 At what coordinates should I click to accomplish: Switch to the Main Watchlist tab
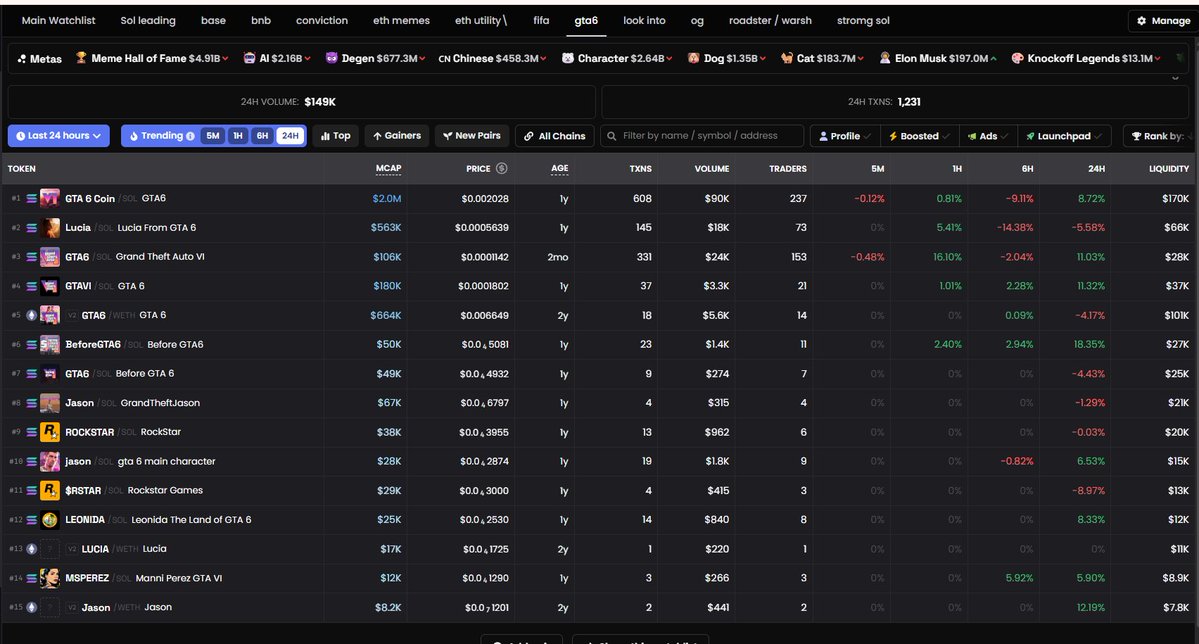click(x=58, y=21)
